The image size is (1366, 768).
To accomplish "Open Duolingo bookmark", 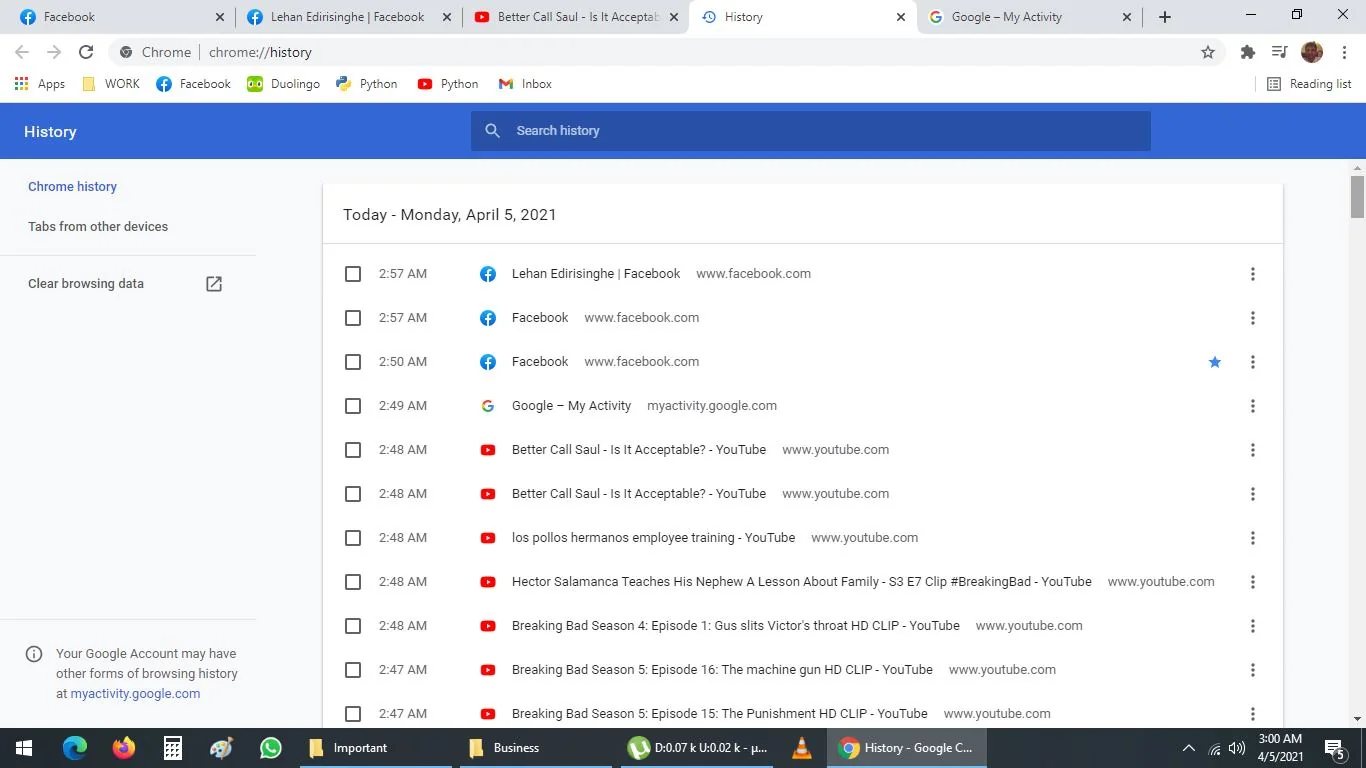I will click(x=284, y=84).
